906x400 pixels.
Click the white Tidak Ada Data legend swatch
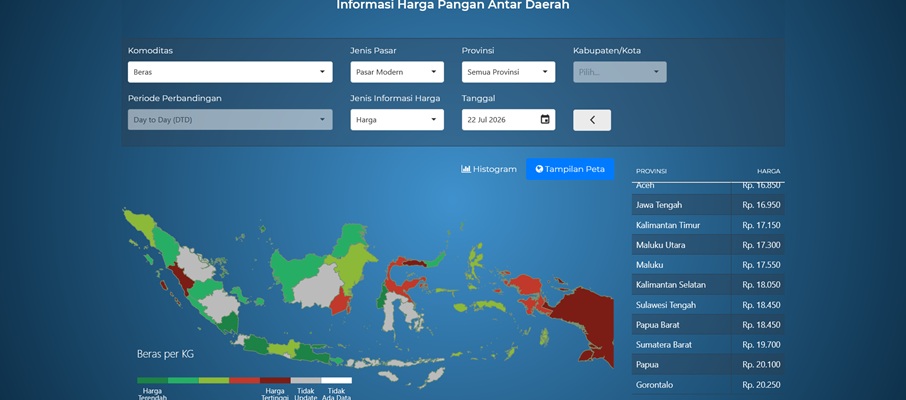point(336,380)
